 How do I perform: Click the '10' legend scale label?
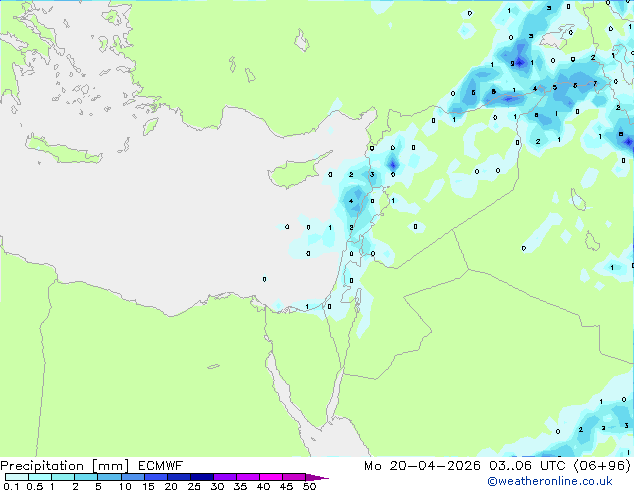(x=125, y=486)
